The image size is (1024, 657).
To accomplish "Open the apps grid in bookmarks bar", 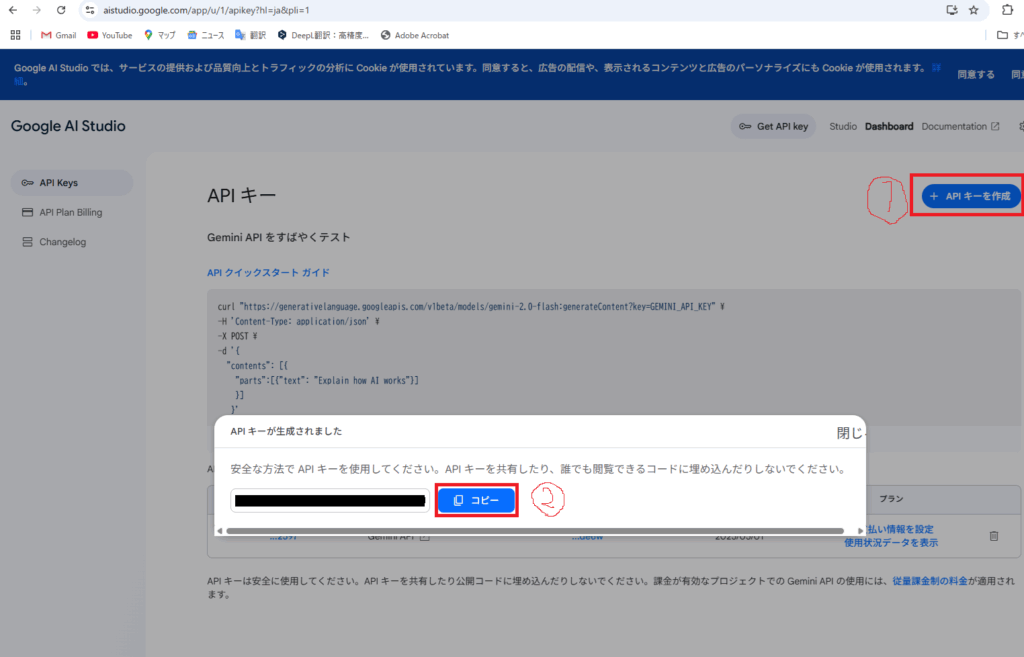I will click(x=15, y=35).
